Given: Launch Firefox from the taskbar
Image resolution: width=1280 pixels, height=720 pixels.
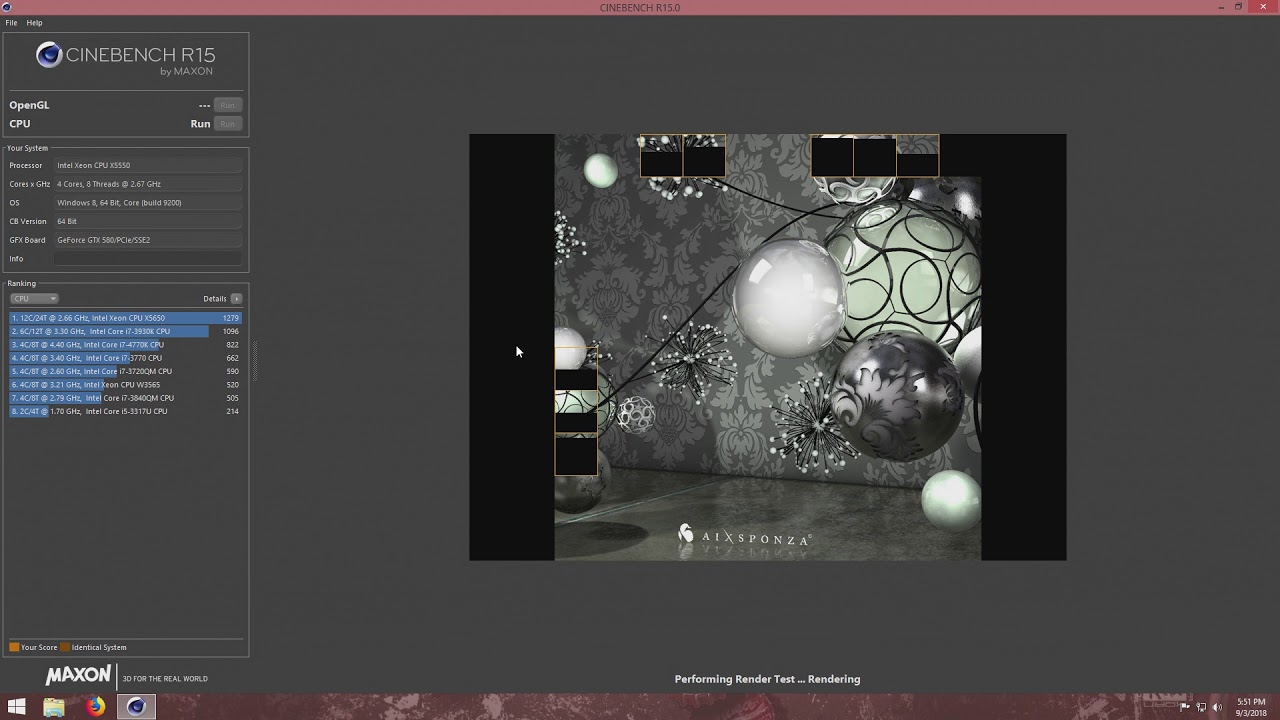Looking at the screenshot, I should click(x=95, y=707).
